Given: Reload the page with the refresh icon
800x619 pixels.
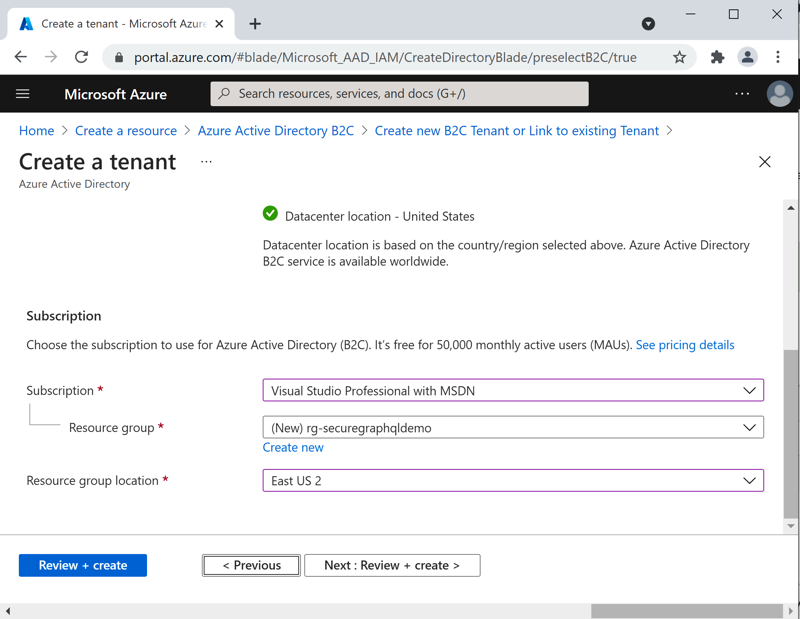Looking at the screenshot, I should pyautogui.click(x=82, y=57).
